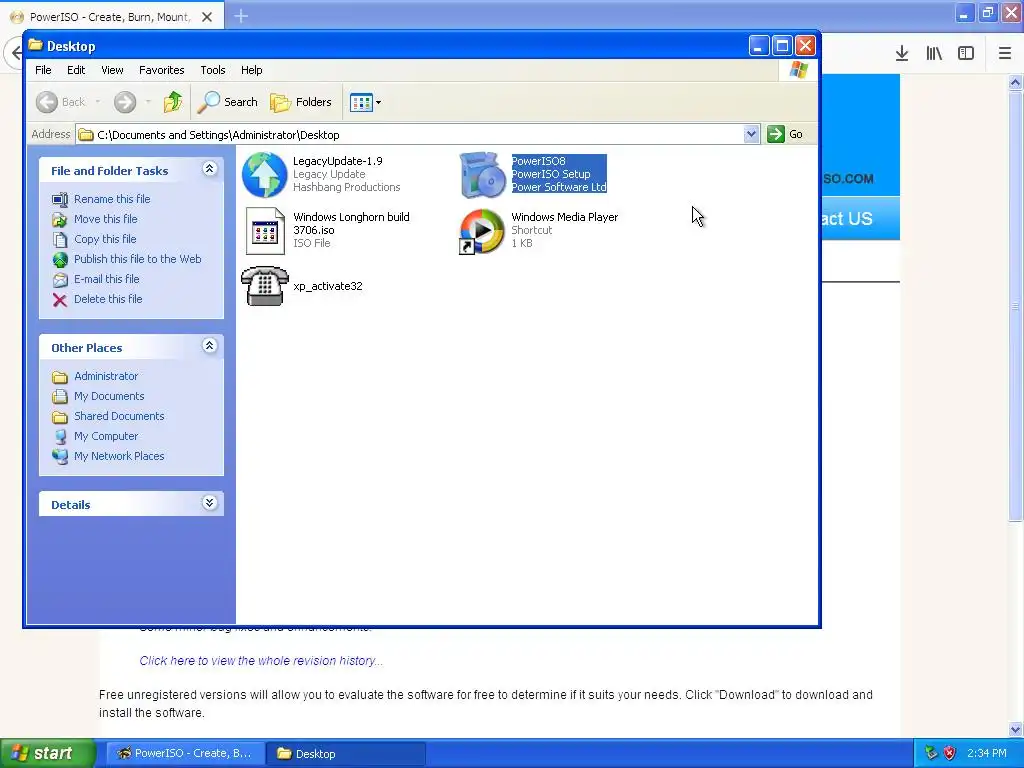Image resolution: width=1024 pixels, height=768 pixels.
Task: Open the browser hamburger menu
Action: pos(1005,53)
